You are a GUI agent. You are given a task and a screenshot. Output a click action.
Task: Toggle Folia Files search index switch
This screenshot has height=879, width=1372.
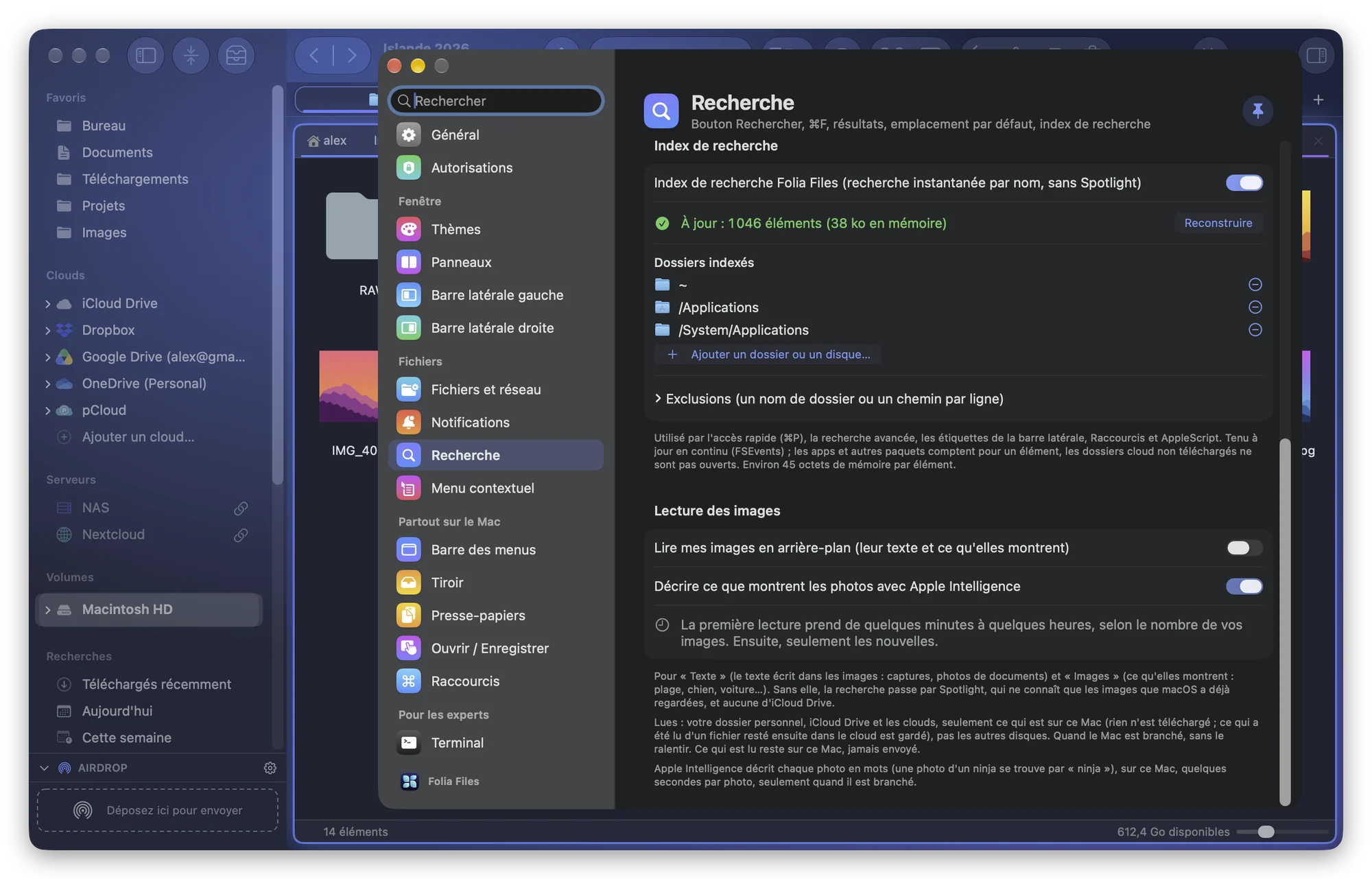1244,183
